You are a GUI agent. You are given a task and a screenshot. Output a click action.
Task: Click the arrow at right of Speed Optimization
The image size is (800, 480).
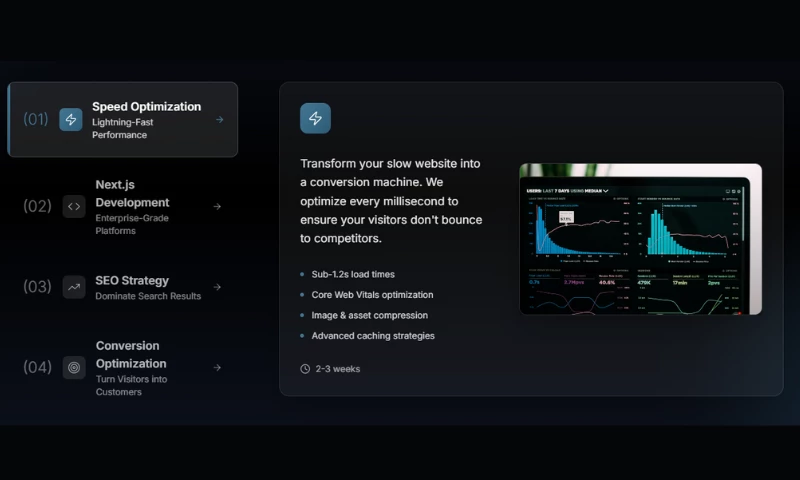pos(219,119)
